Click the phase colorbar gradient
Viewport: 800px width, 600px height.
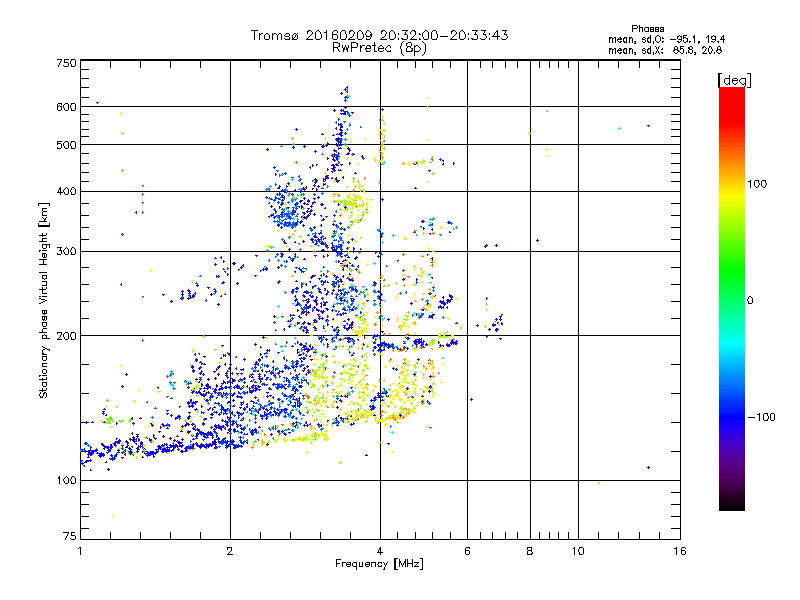point(732,298)
